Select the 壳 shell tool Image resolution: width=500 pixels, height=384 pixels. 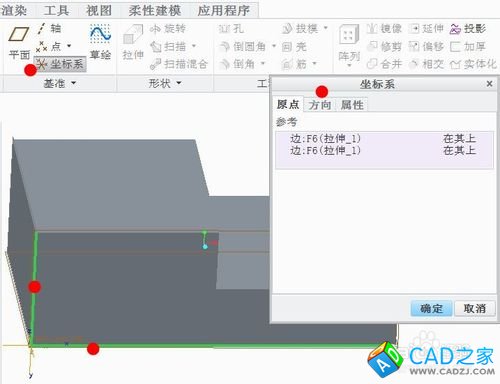294,47
